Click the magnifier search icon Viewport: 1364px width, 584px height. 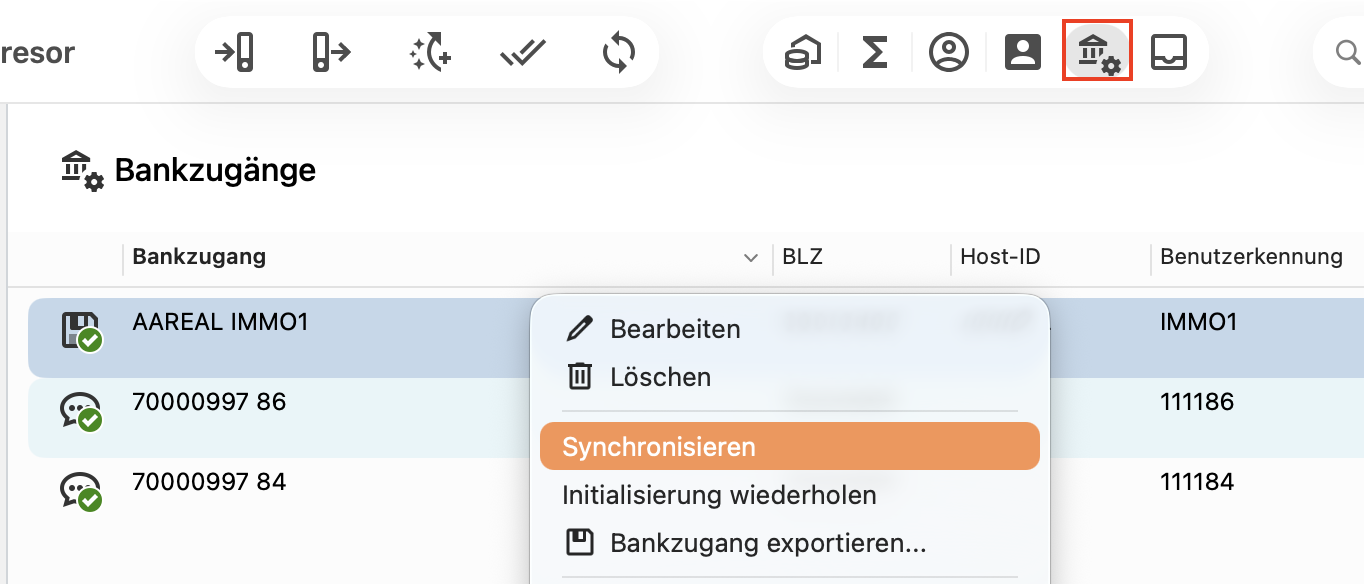[x=1348, y=52]
